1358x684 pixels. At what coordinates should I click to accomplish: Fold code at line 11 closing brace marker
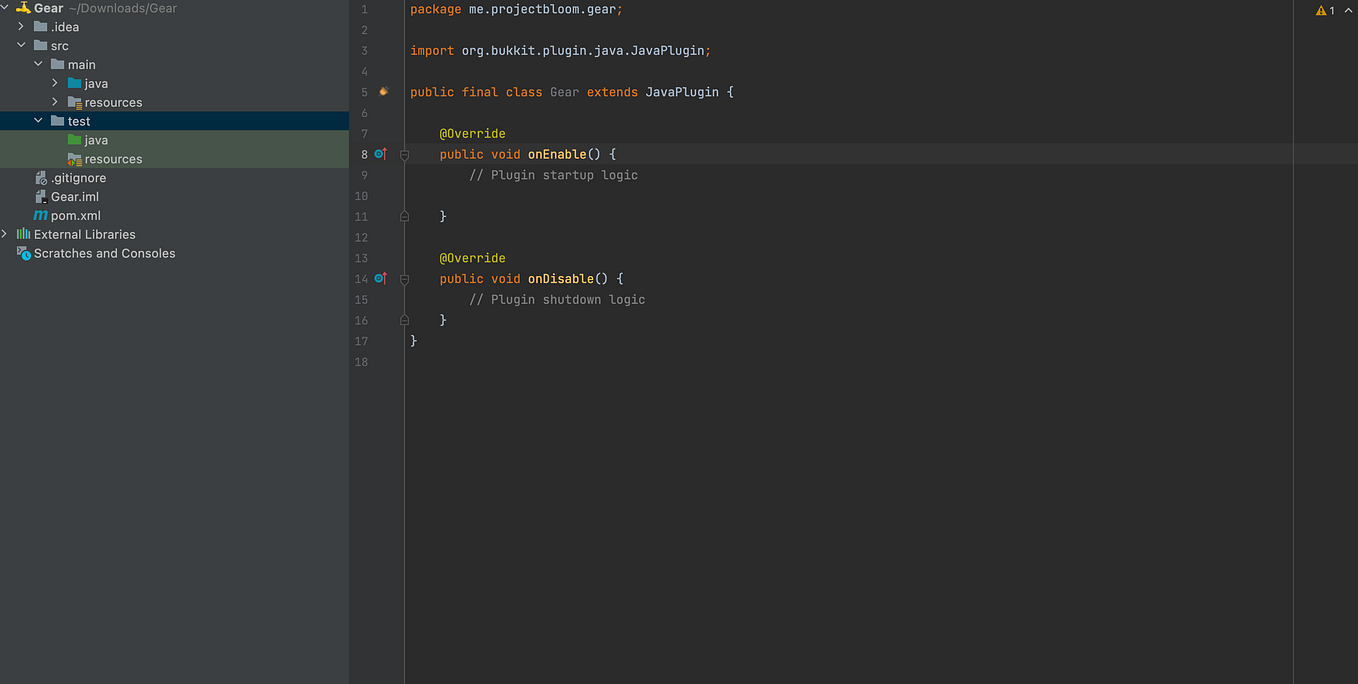(x=404, y=216)
